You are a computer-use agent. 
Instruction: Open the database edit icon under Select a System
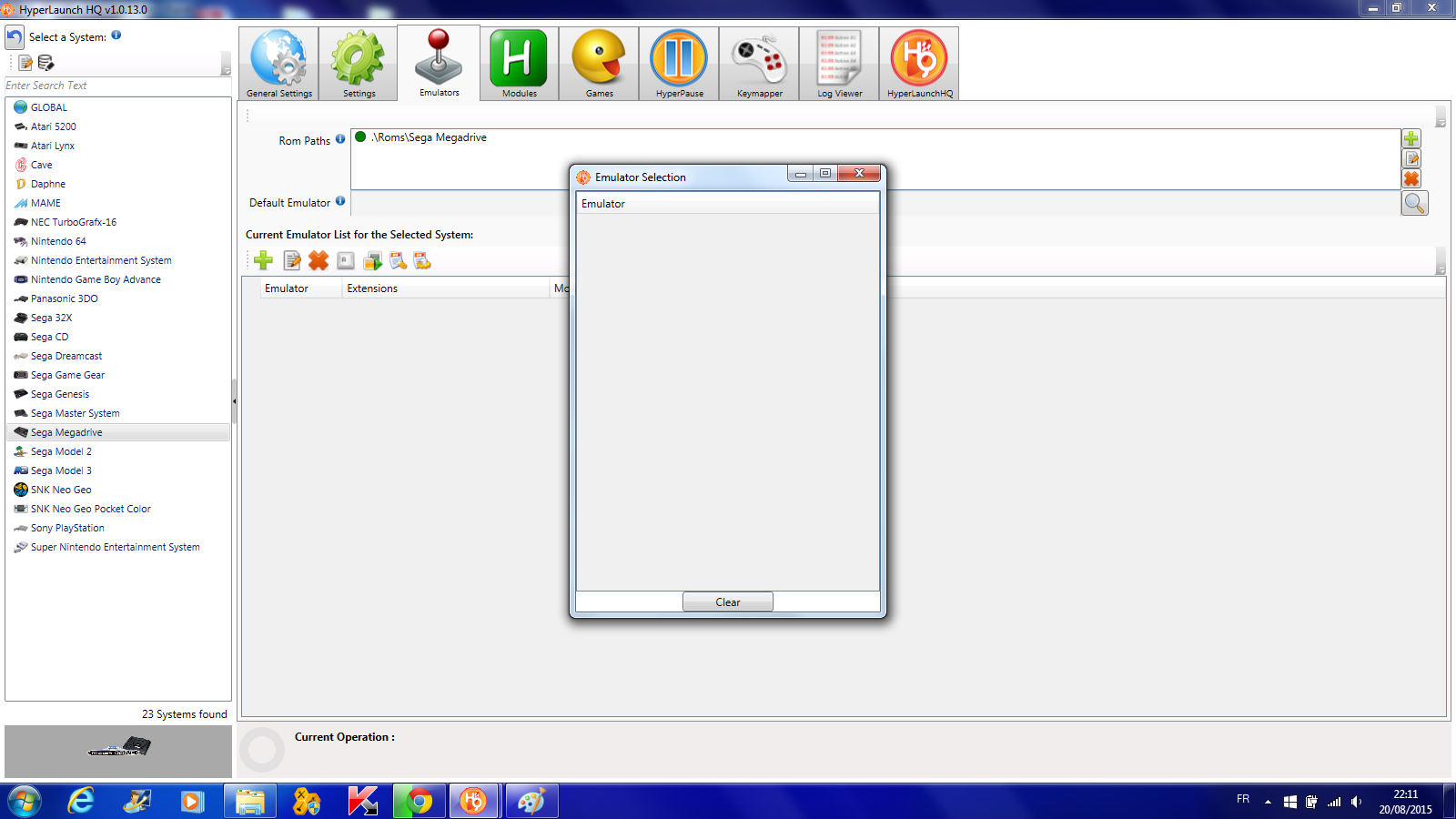click(46, 63)
